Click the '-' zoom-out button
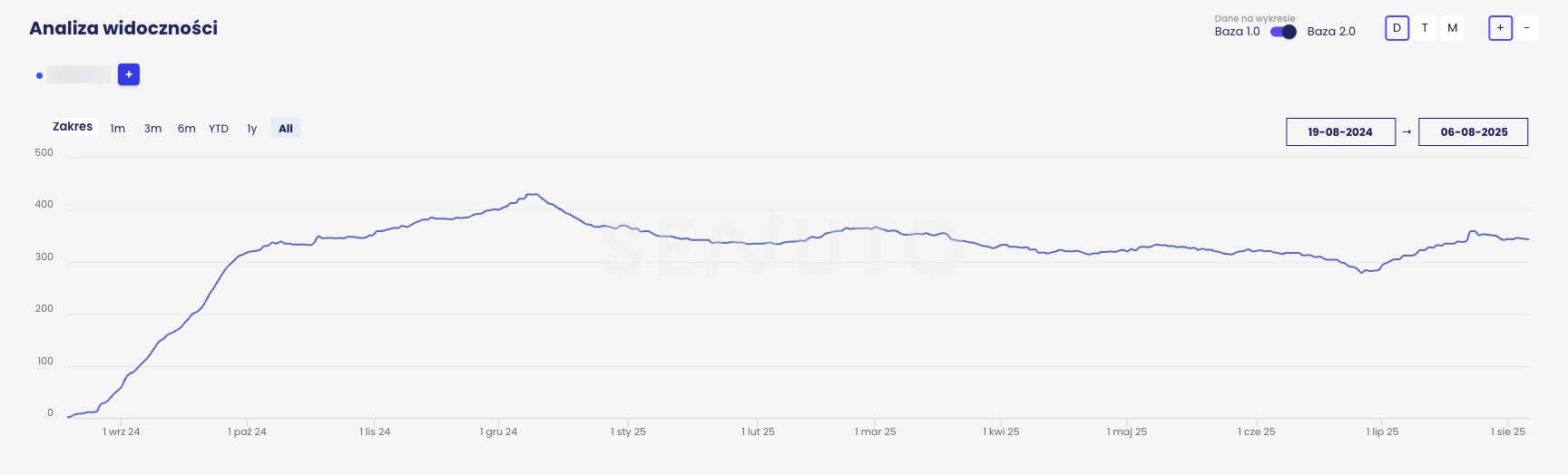The height and width of the screenshot is (475, 1568). coord(1526,28)
